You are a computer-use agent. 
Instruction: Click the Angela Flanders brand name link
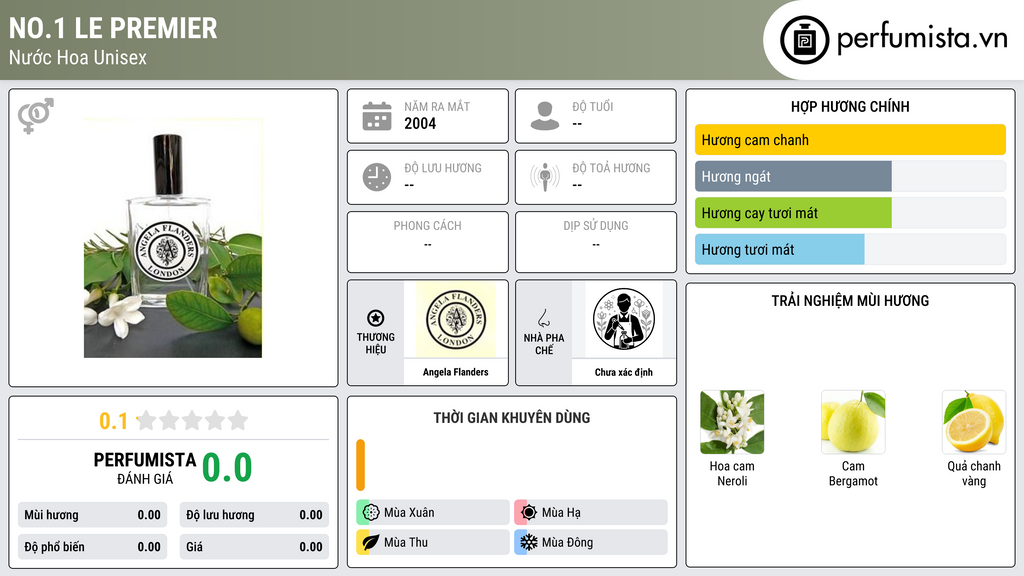click(455, 372)
